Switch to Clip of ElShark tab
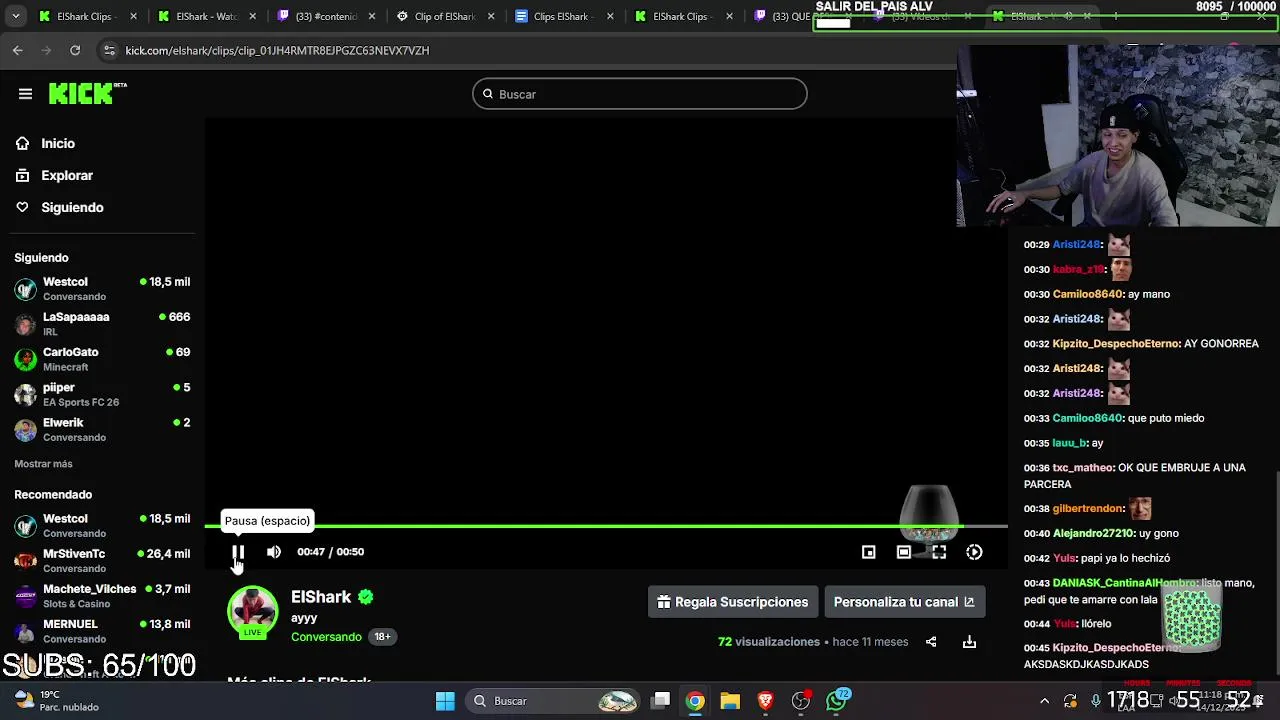 [445, 16]
